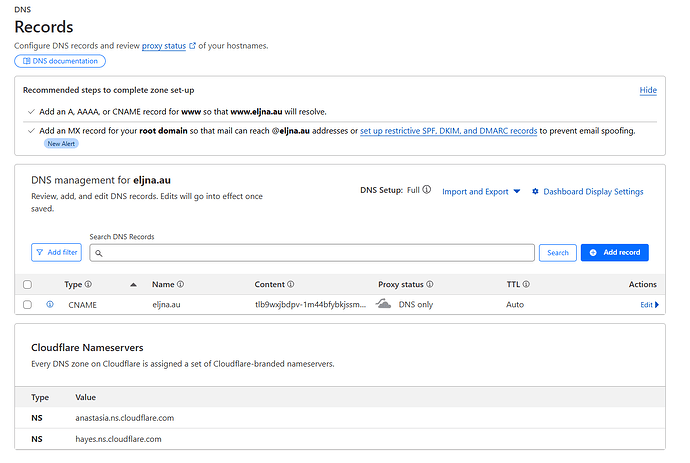Click the gear icon for display settings

tap(535, 191)
